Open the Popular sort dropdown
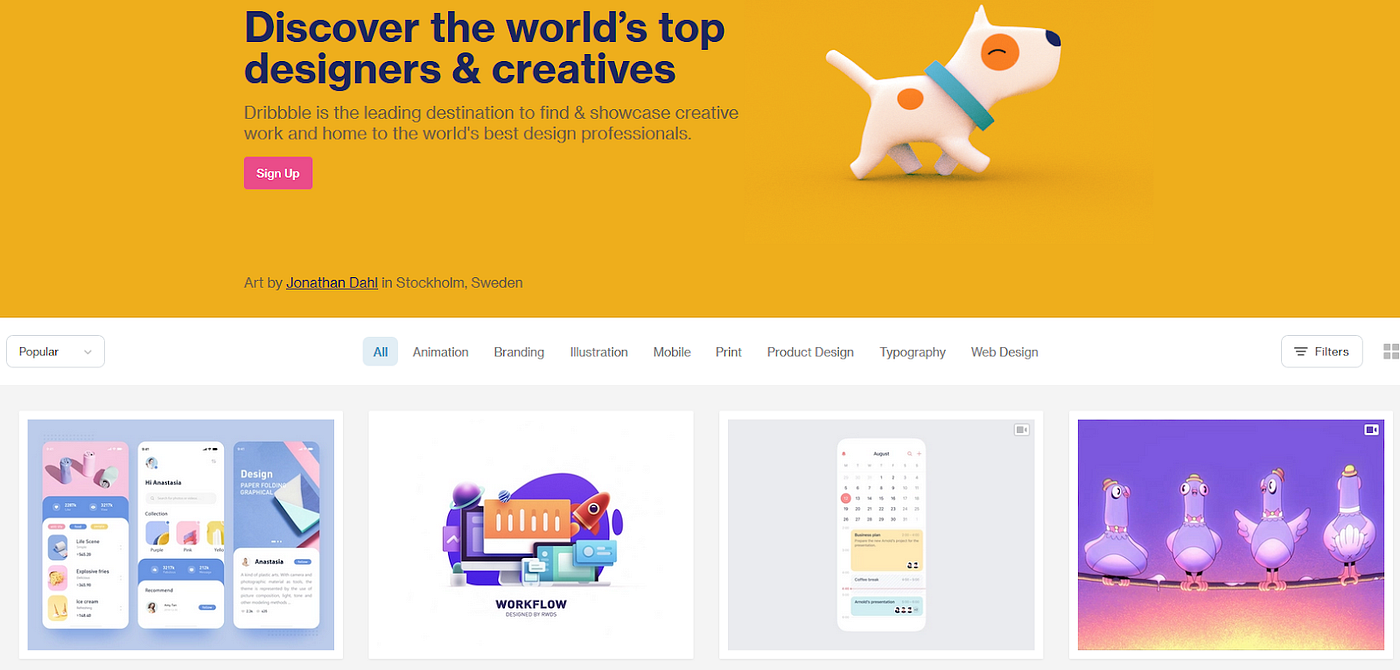The image size is (1400, 670). pos(55,352)
